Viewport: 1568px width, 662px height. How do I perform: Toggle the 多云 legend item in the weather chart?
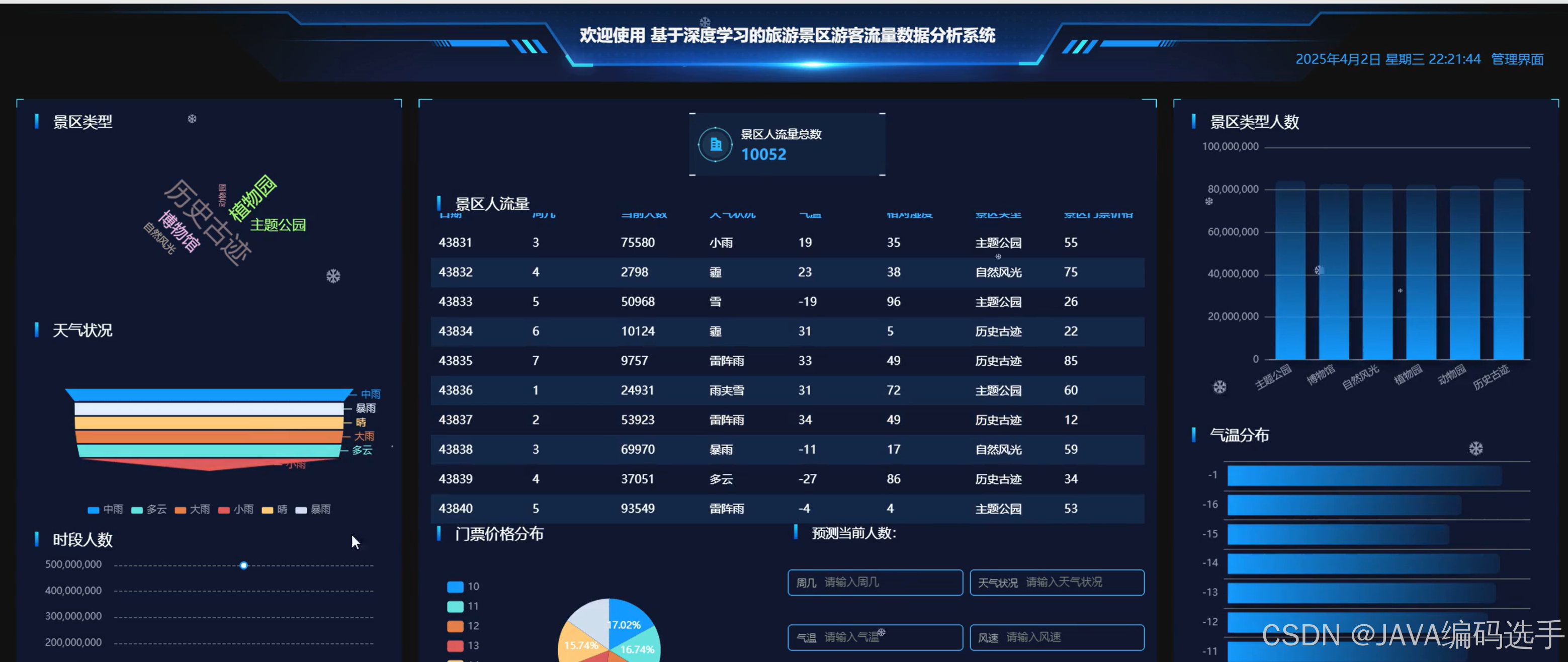point(149,509)
